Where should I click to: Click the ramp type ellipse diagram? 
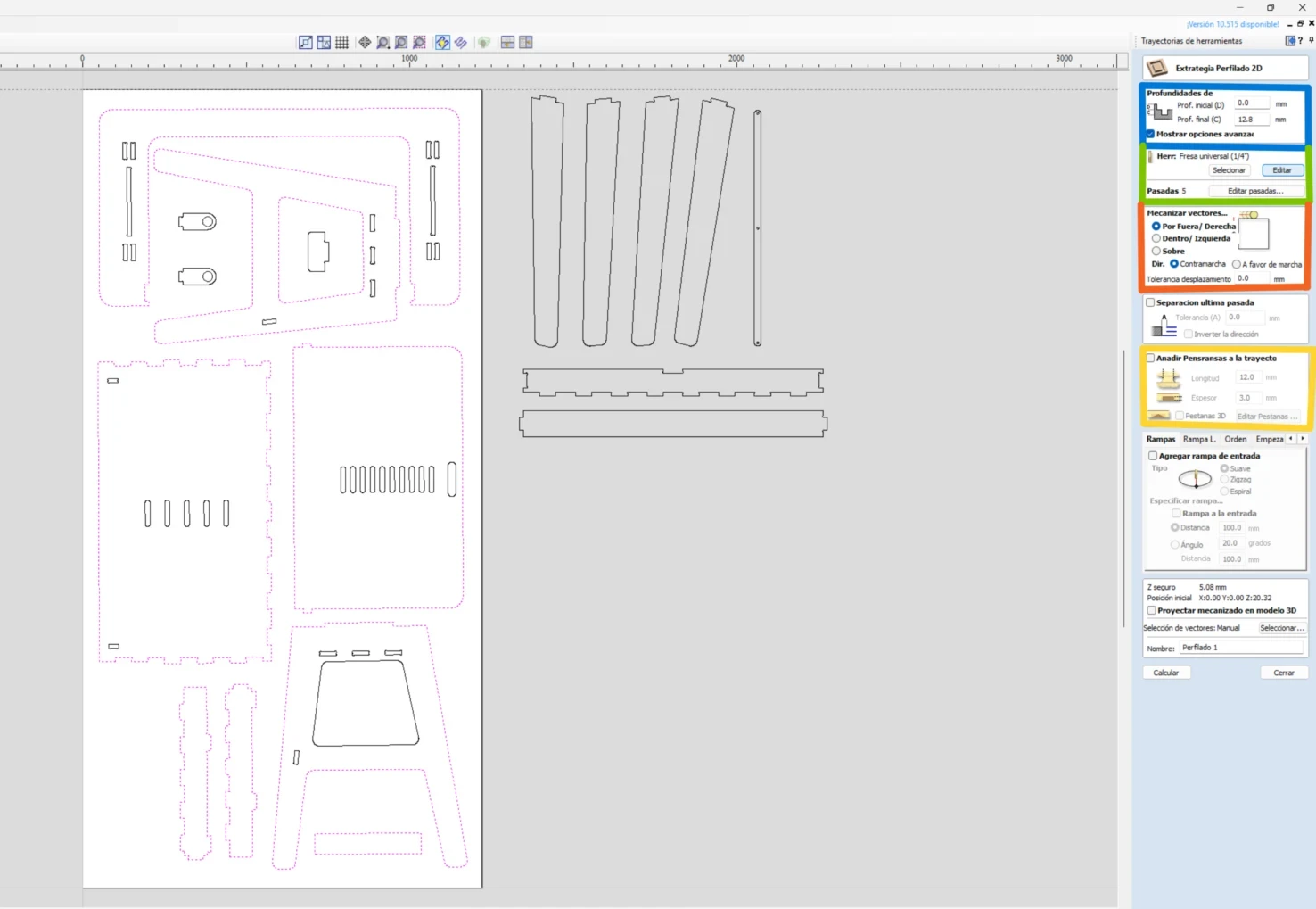[1195, 479]
